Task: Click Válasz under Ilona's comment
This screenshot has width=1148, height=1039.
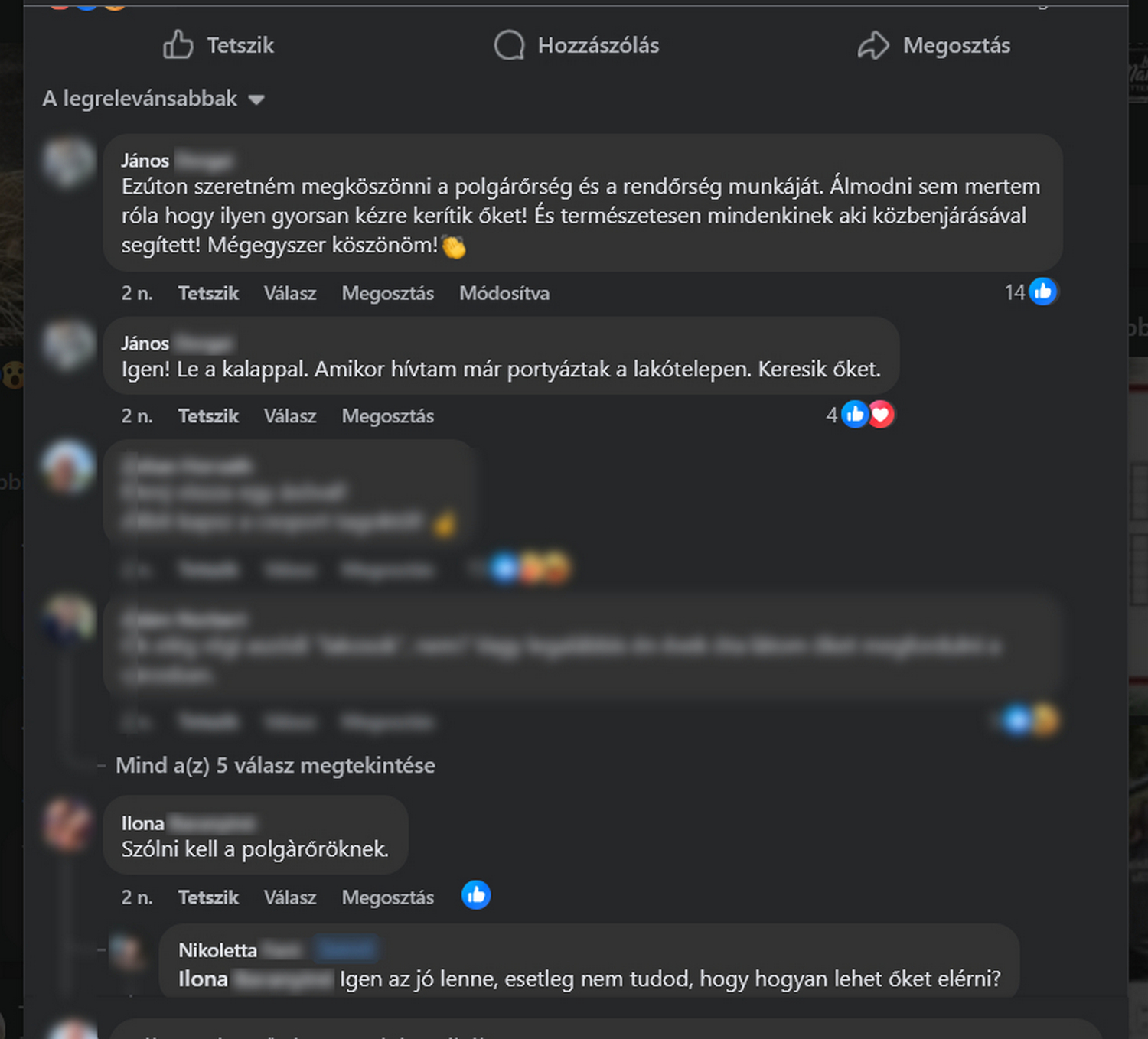Action: click(290, 897)
